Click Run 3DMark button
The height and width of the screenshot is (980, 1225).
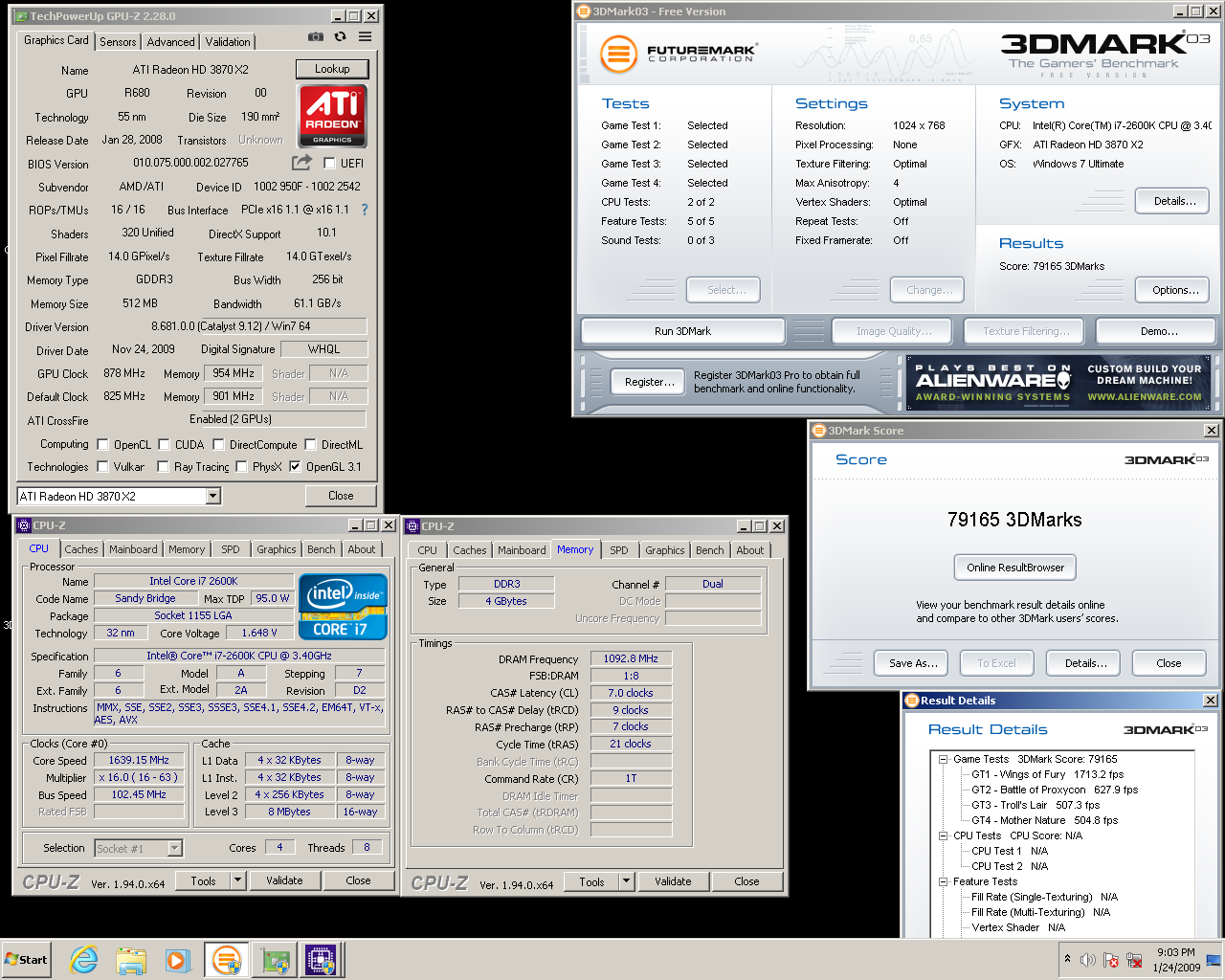point(683,331)
